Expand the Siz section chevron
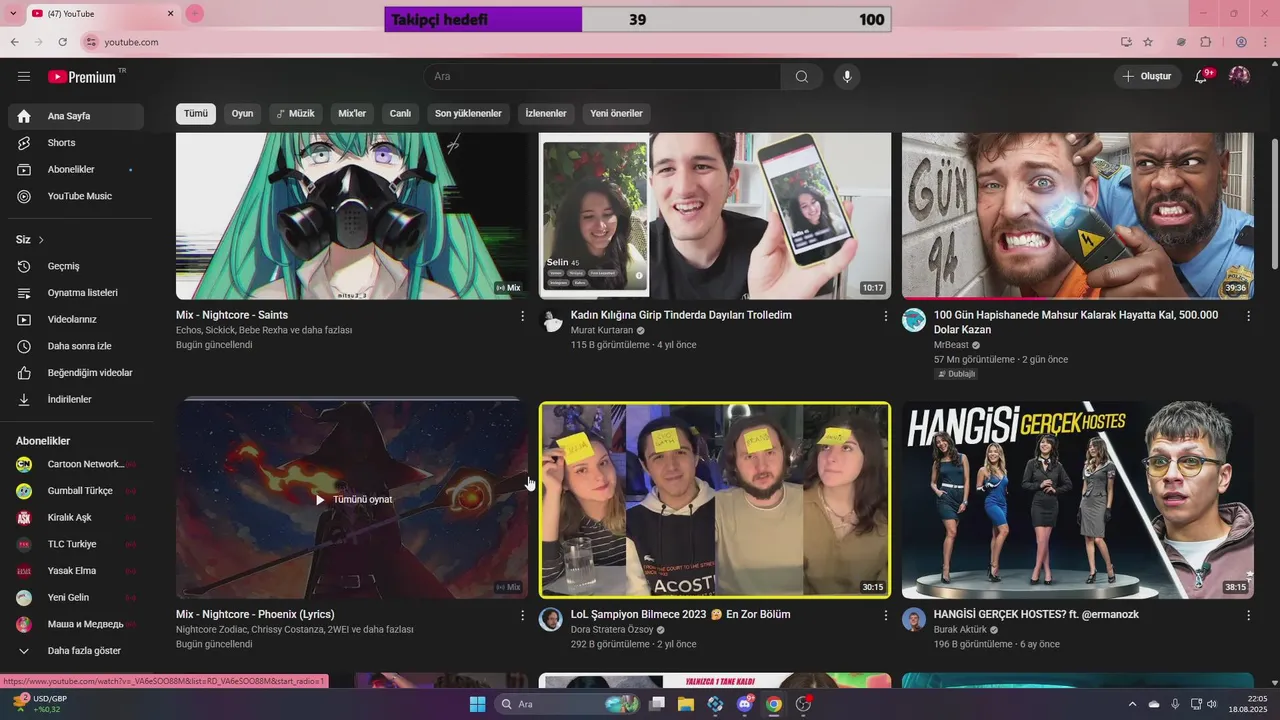Viewport: 1280px width, 720px height. (x=41, y=240)
